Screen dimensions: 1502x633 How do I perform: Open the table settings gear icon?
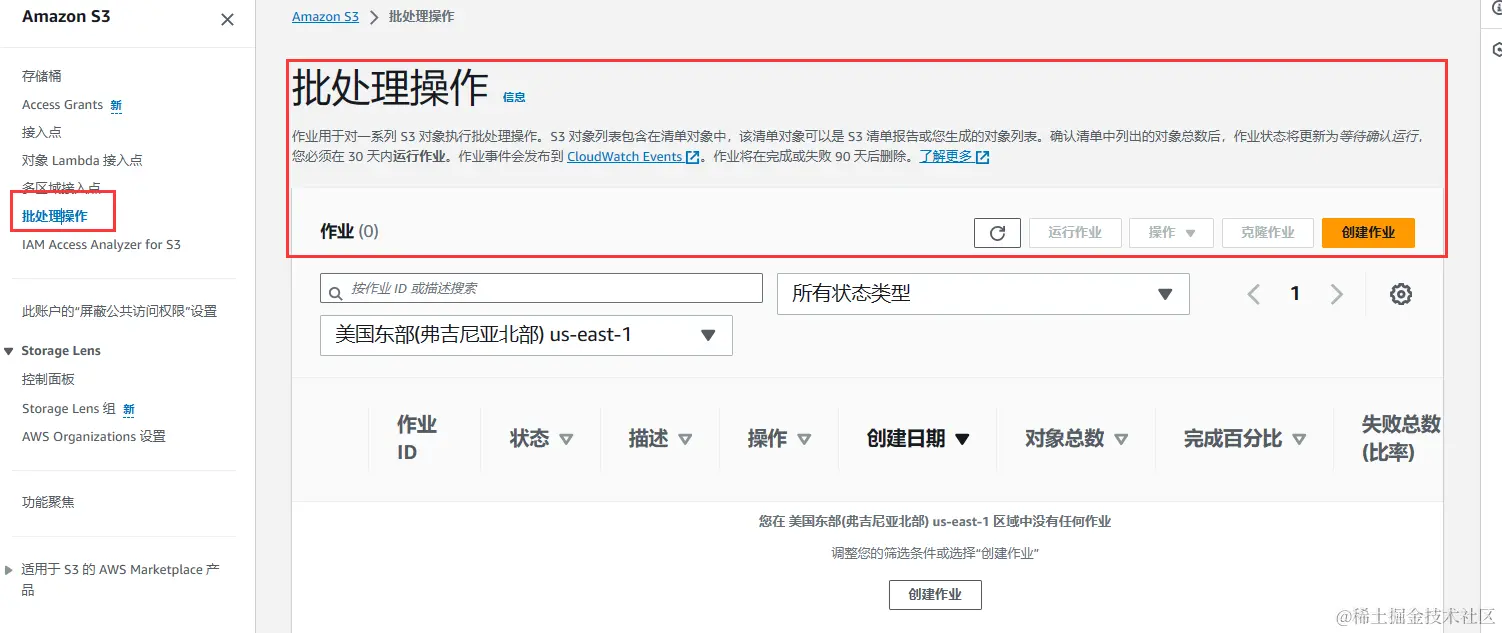point(1401,294)
